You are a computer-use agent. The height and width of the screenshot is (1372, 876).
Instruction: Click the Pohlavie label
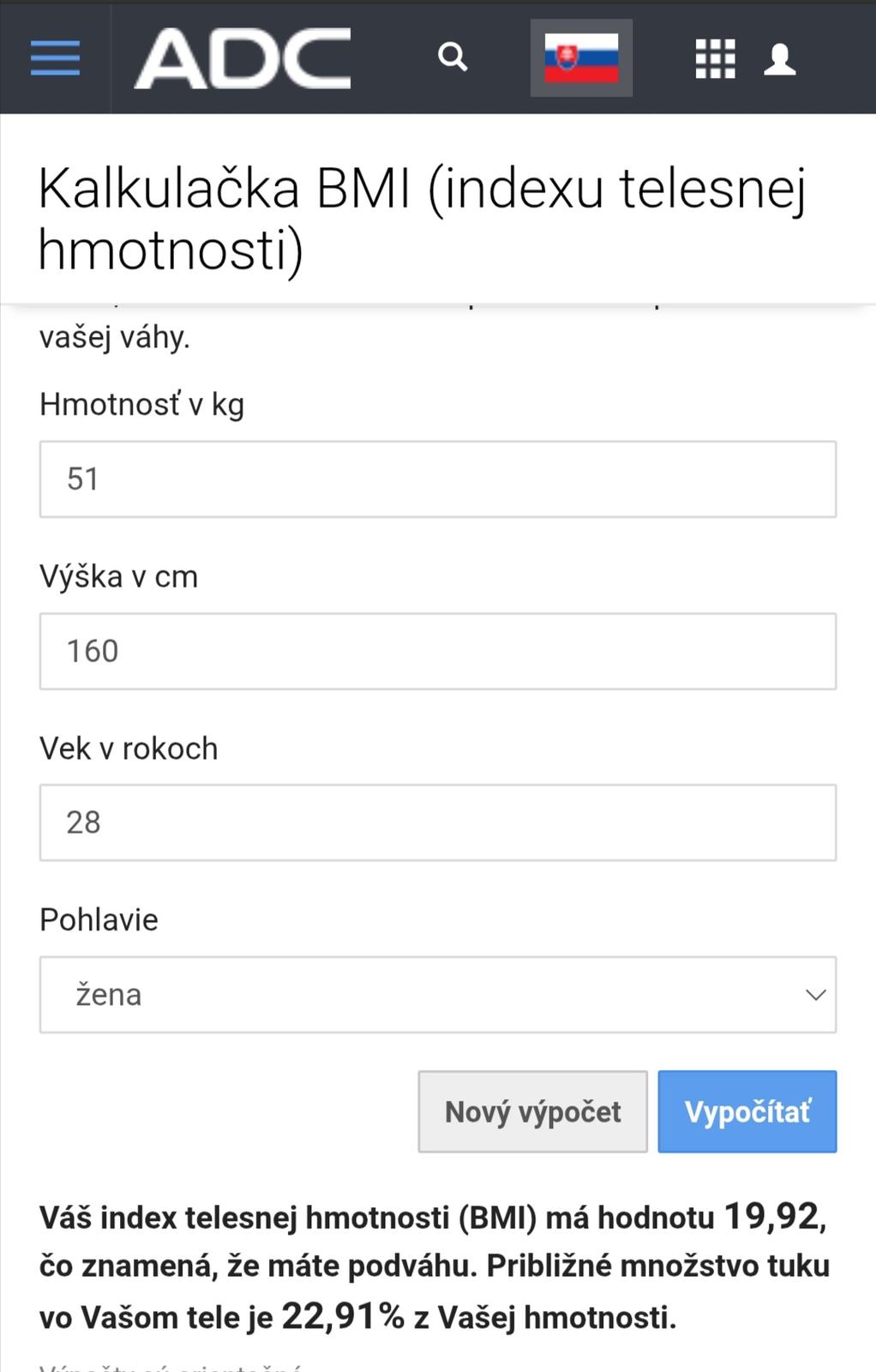(99, 920)
